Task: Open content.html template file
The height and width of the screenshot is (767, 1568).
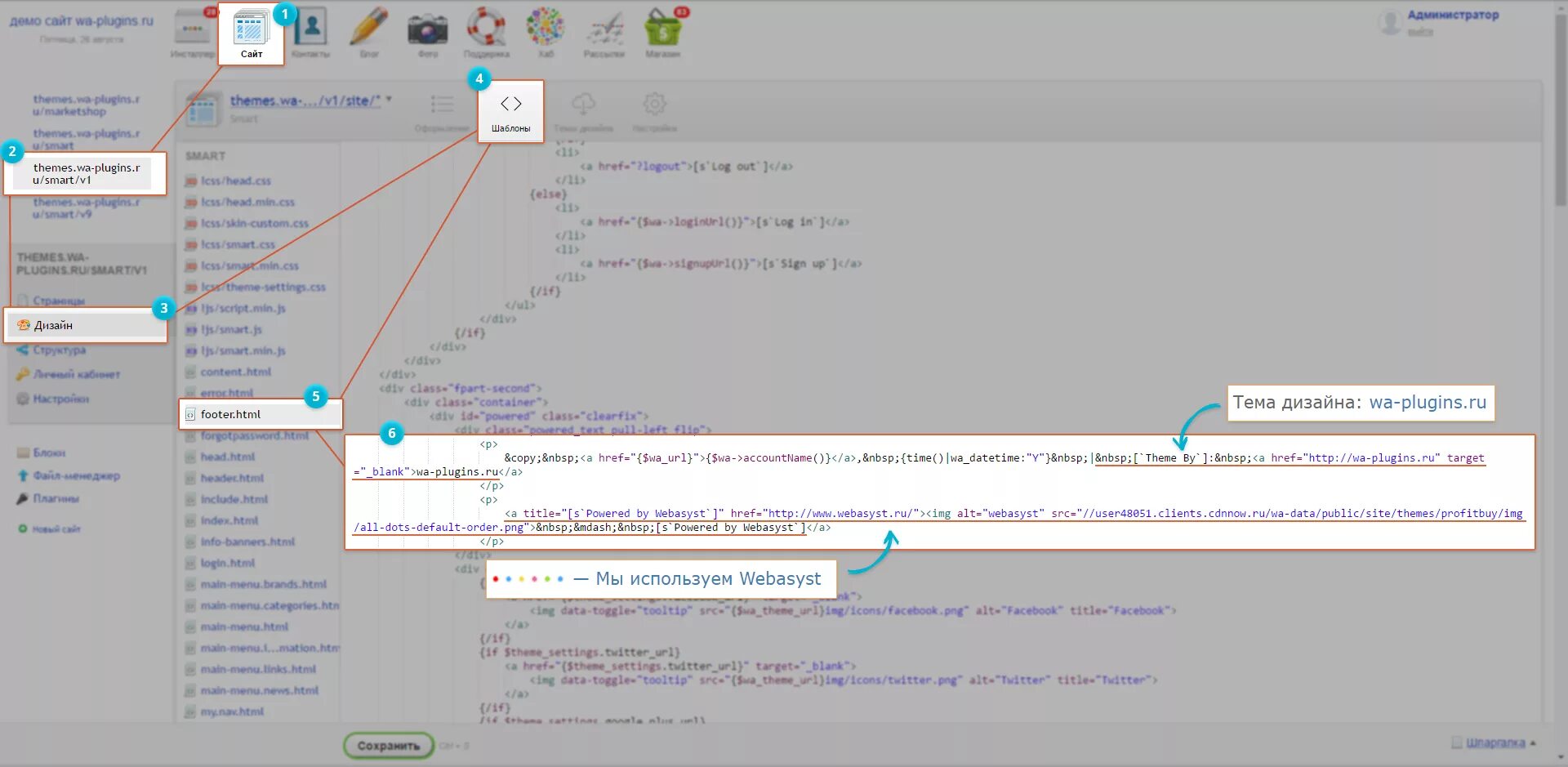Action: click(236, 372)
